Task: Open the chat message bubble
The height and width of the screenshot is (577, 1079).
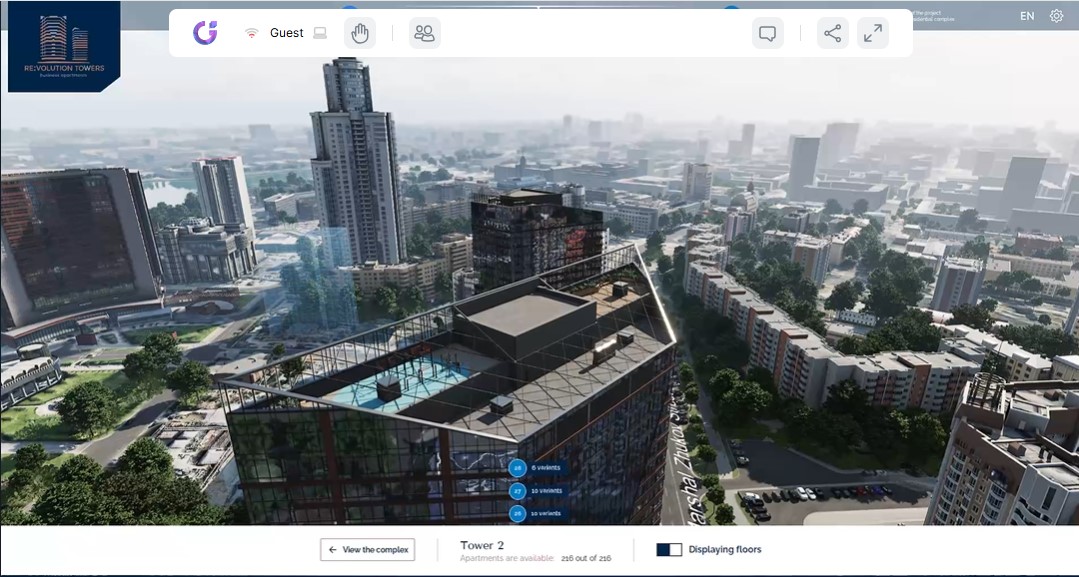Action: pos(767,32)
